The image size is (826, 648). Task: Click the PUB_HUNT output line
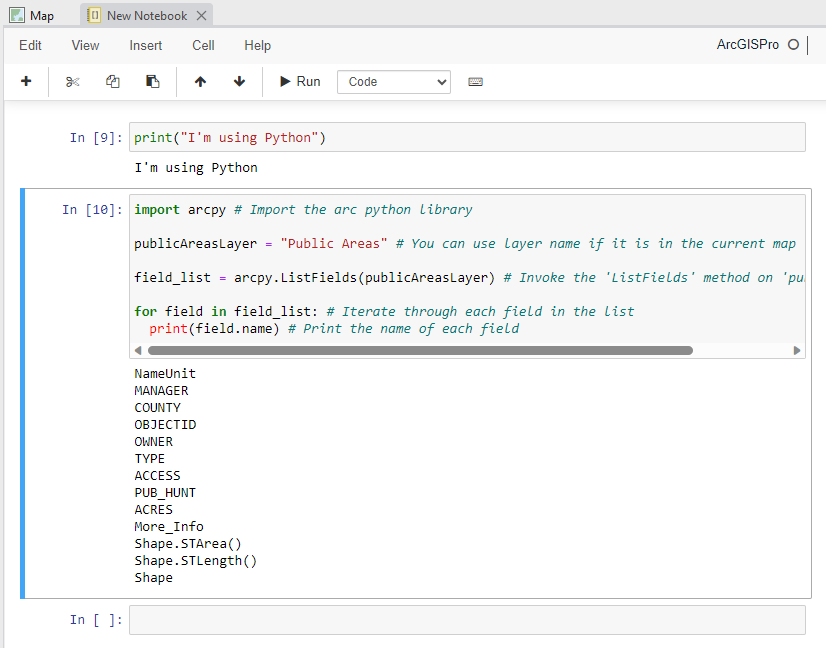[165, 493]
